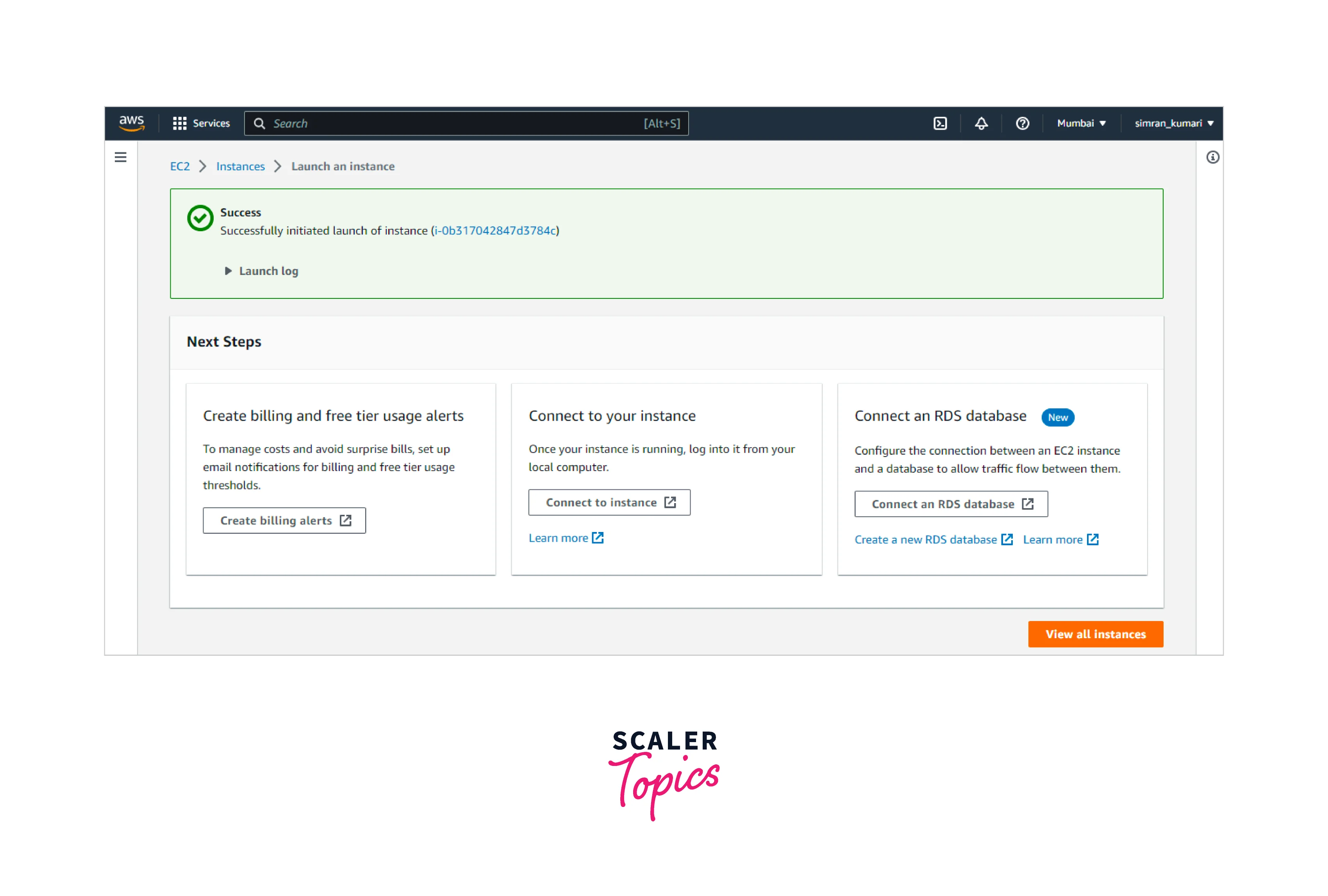
Task: Click Connect an RDS database button
Action: (x=951, y=504)
